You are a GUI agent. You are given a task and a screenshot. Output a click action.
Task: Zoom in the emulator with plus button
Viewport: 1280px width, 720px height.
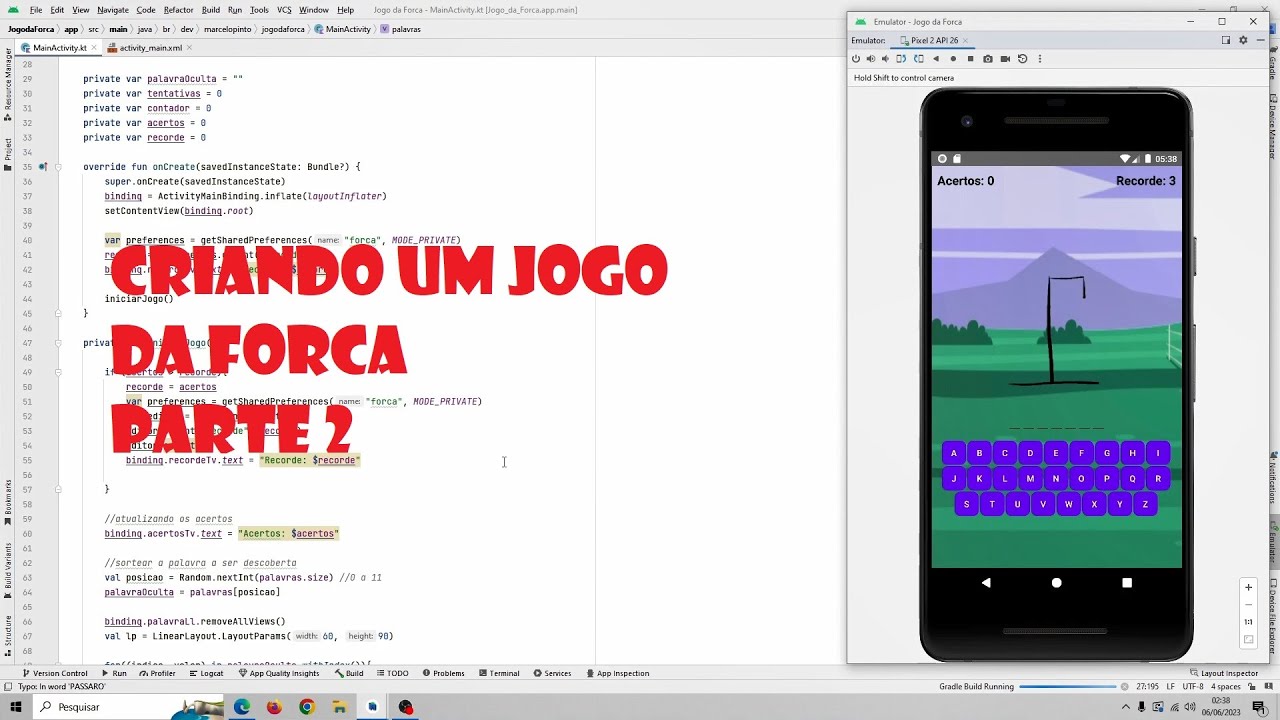[x=1248, y=587]
